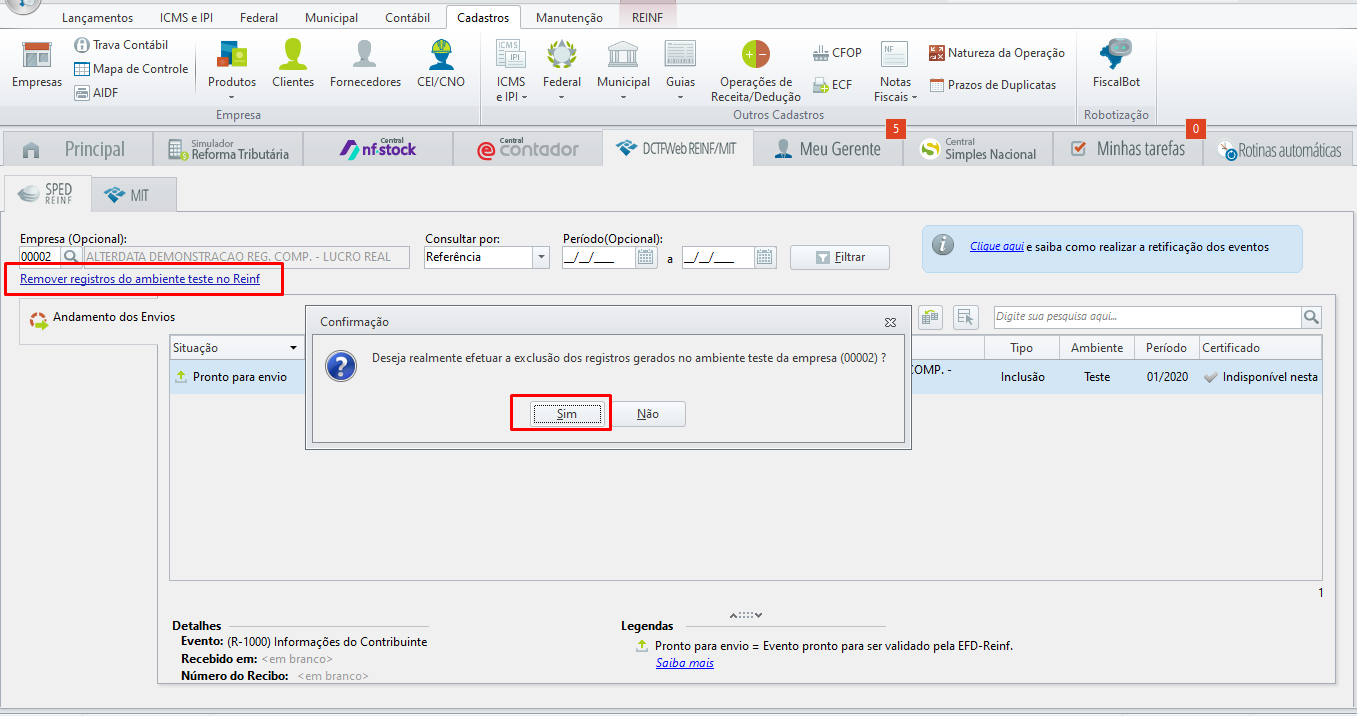
Task: Expand the Consultar por dropdown
Action: (541, 257)
